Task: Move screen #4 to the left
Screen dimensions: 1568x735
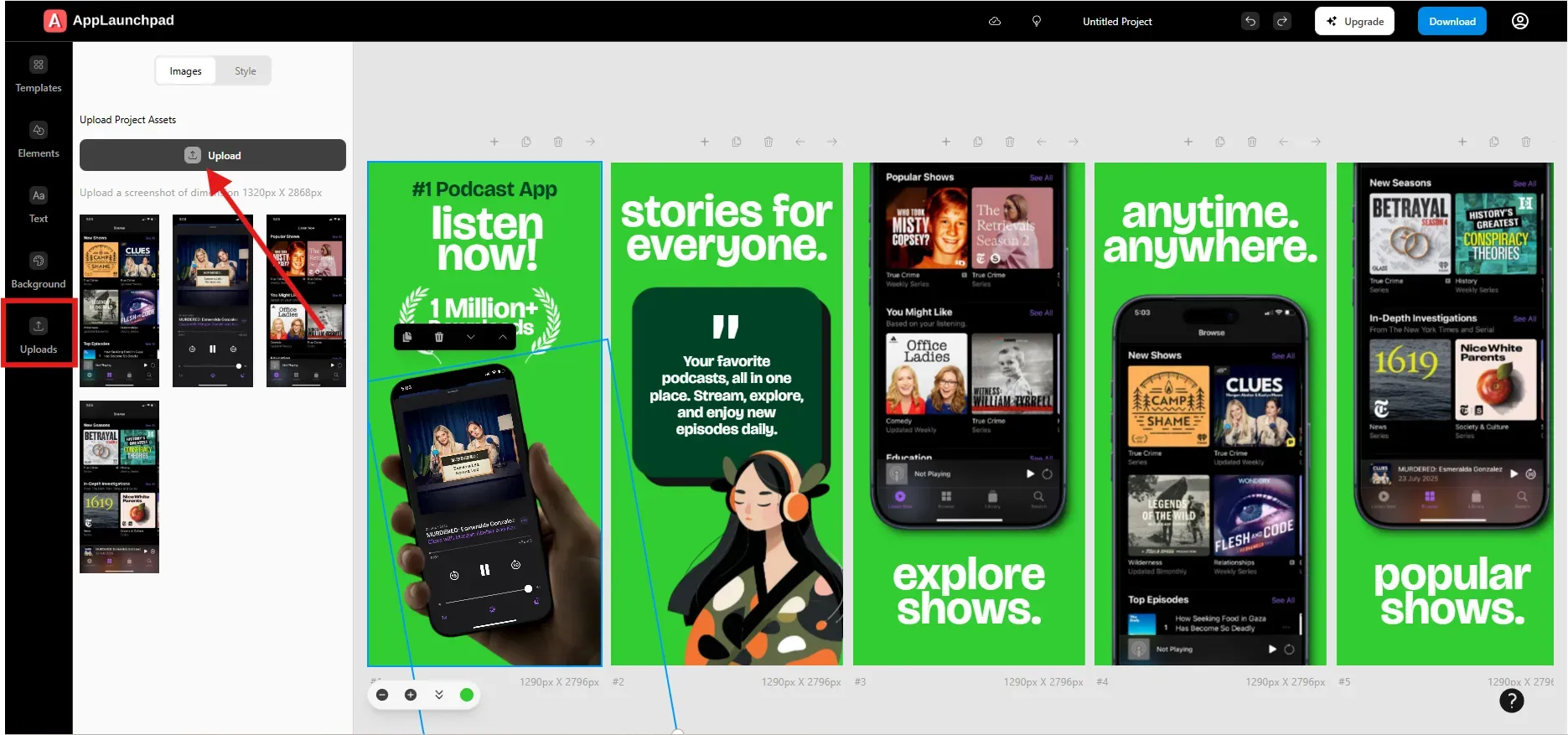Action: tap(1284, 142)
